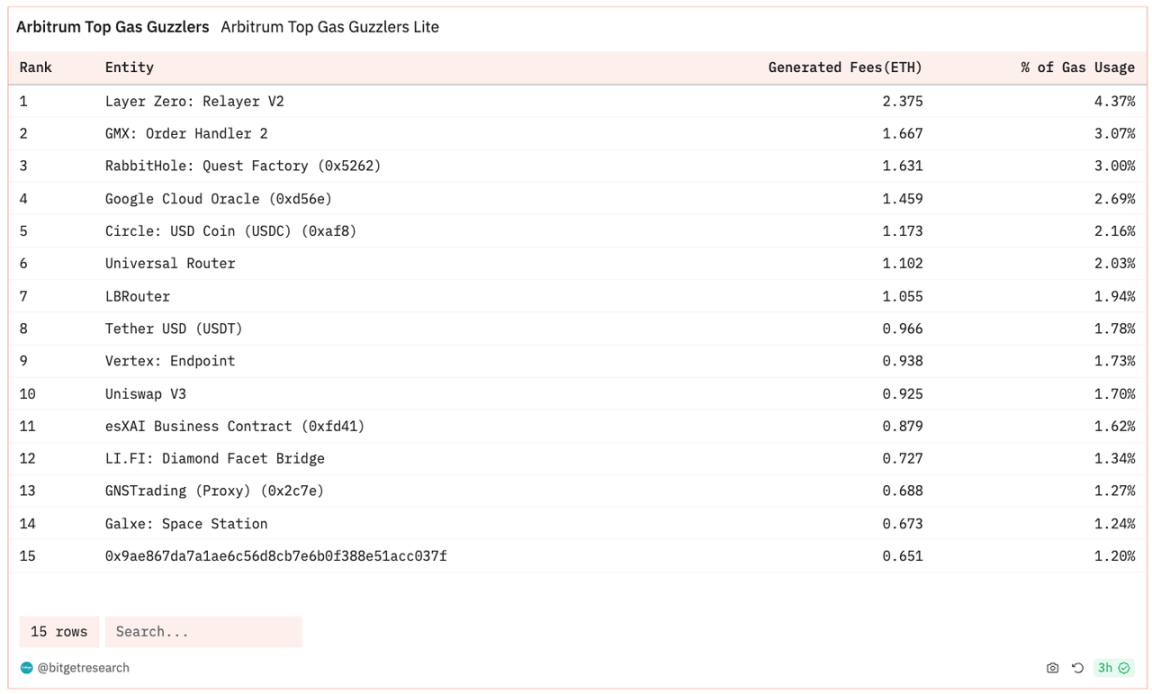Viewport: 1152px width, 694px height.
Task: Open the @bitgetresearch profile link
Action: click(x=83, y=668)
